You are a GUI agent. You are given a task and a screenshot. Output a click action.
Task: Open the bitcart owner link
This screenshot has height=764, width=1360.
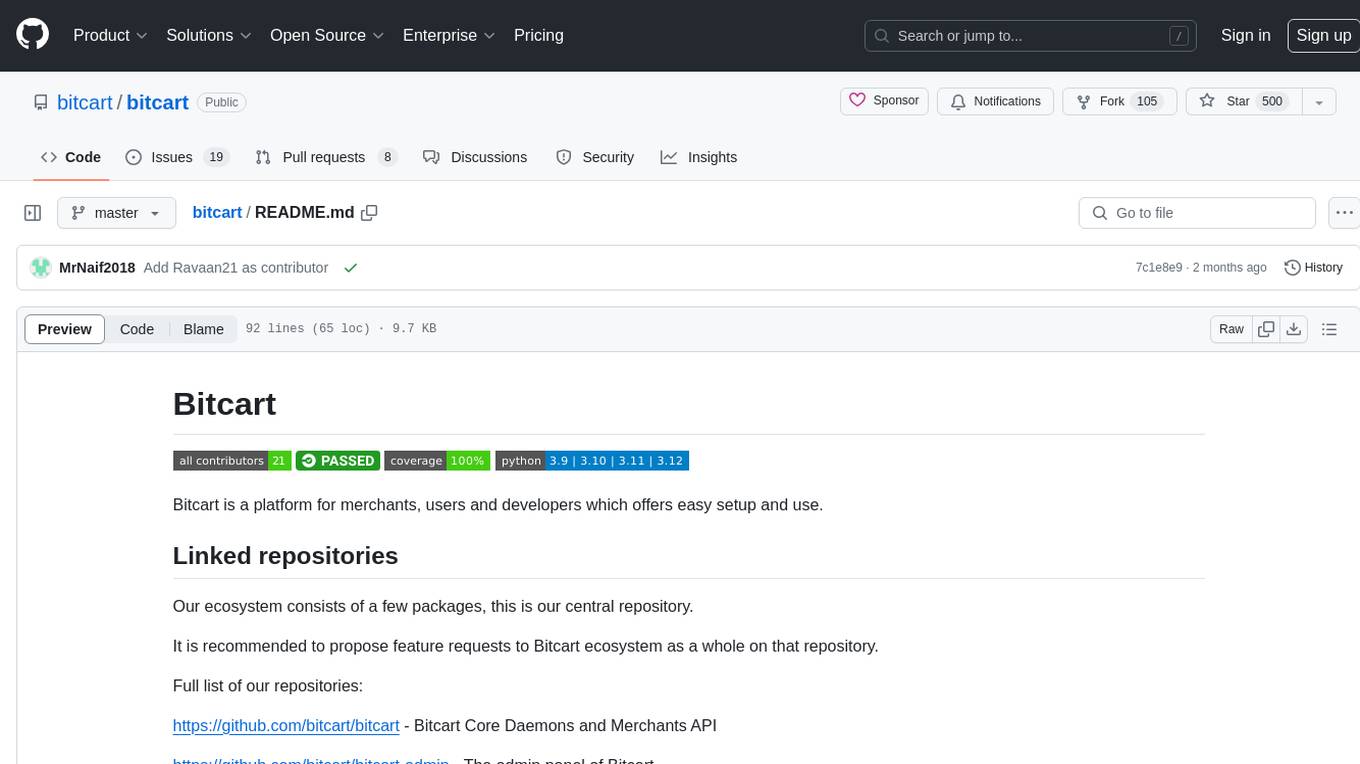pos(85,102)
